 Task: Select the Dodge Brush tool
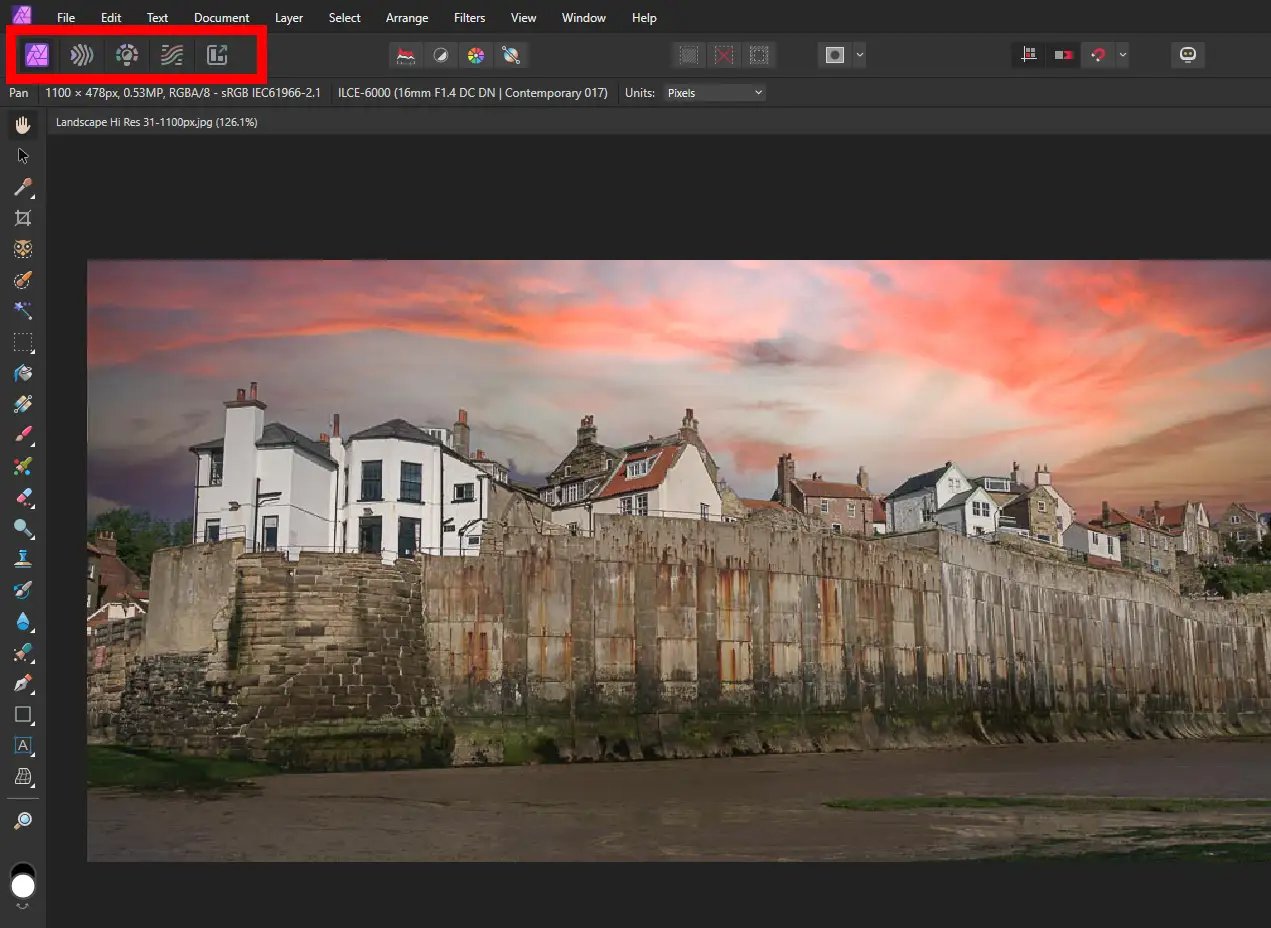pos(23,528)
